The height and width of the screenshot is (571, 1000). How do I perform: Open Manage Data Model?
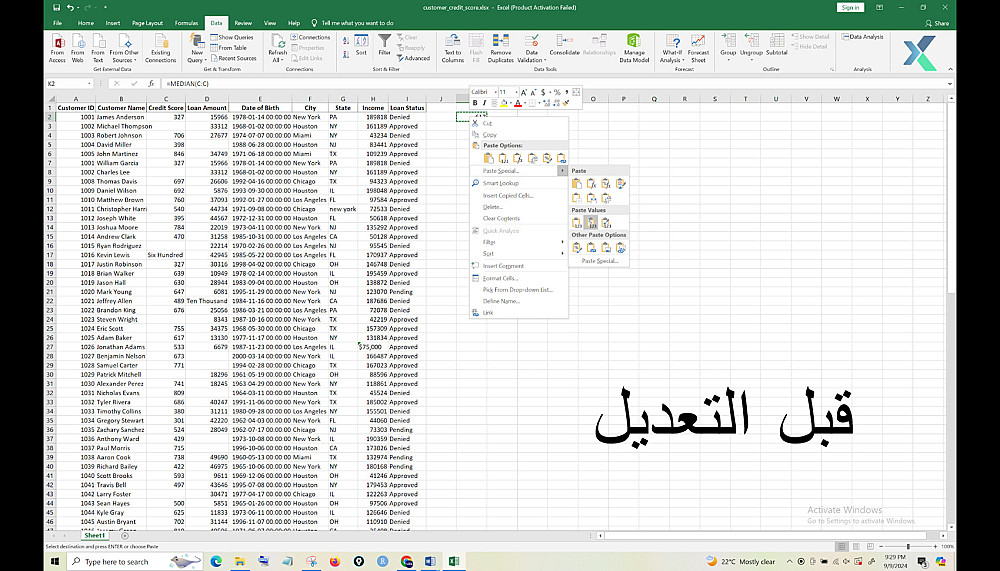pos(634,48)
